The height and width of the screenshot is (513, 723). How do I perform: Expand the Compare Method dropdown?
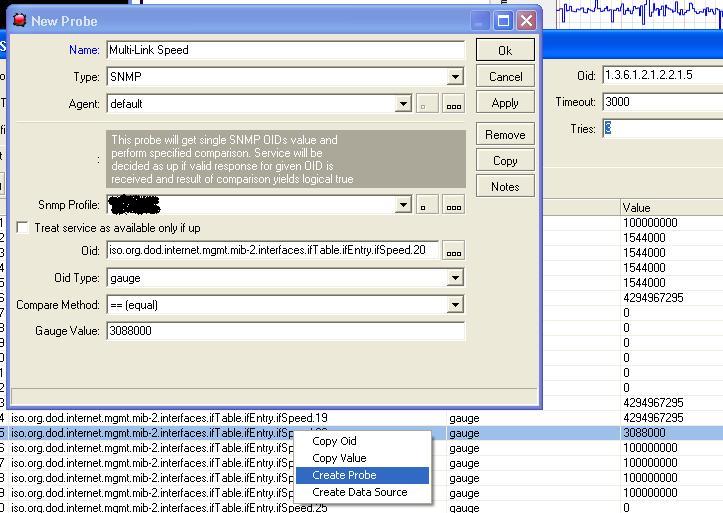coord(455,305)
